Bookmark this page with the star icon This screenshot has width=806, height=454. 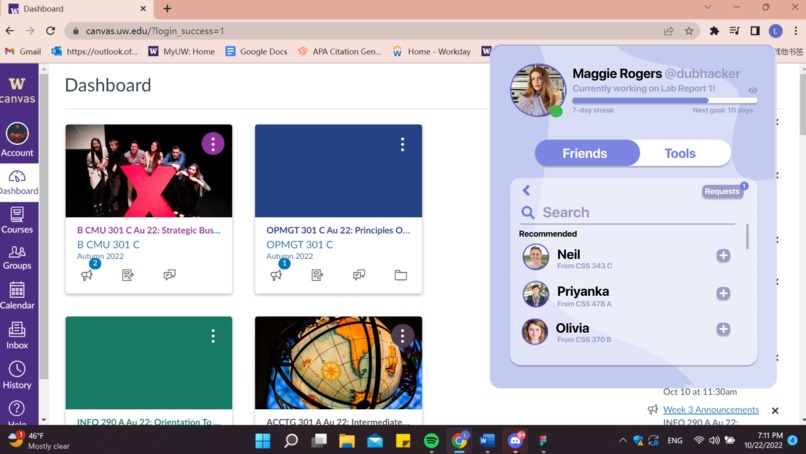coord(689,31)
